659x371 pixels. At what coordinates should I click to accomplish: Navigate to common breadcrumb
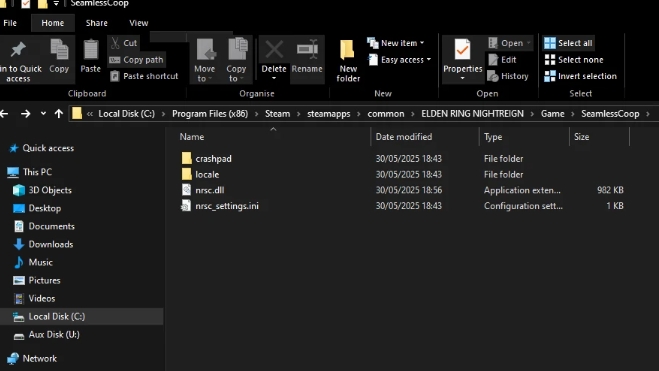386,114
